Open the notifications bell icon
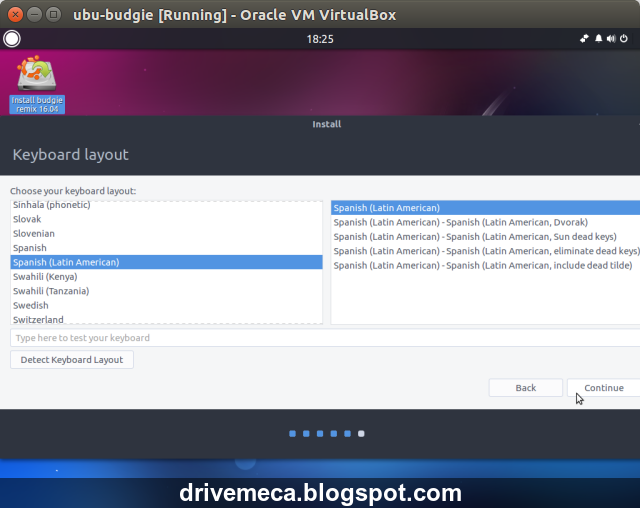This screenshot has width=640, height=508. coord(598,39)
